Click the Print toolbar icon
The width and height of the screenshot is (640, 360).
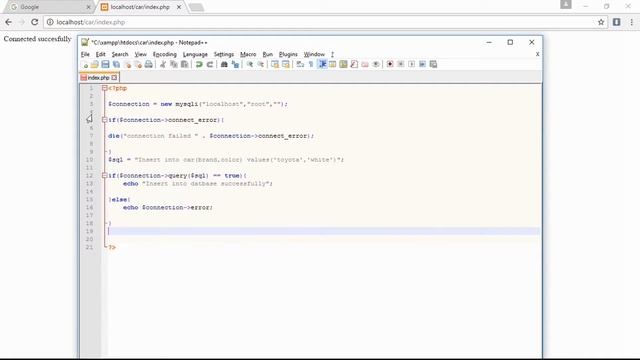pos(149,64)
